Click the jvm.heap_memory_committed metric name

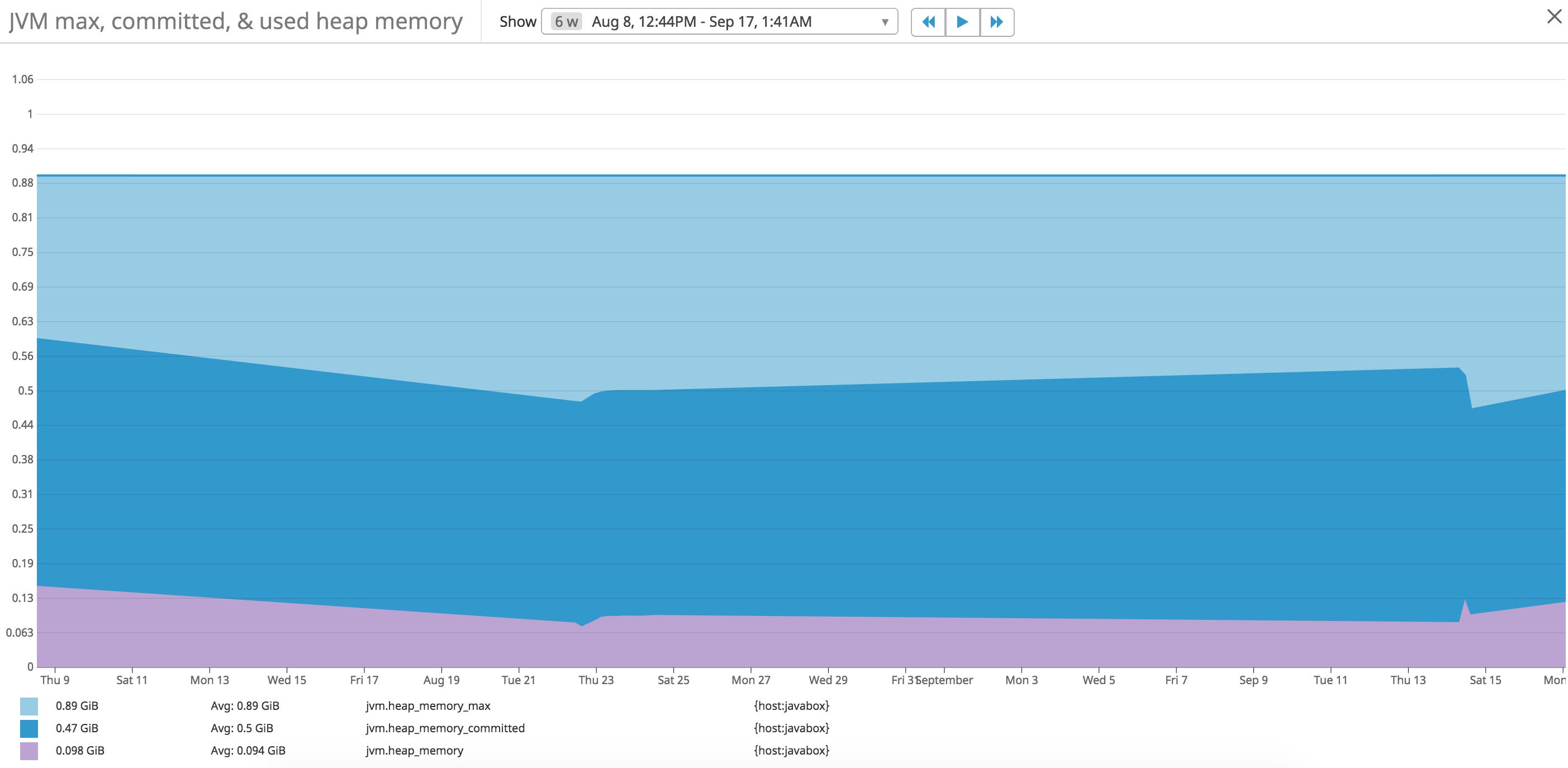pos(446,728)
